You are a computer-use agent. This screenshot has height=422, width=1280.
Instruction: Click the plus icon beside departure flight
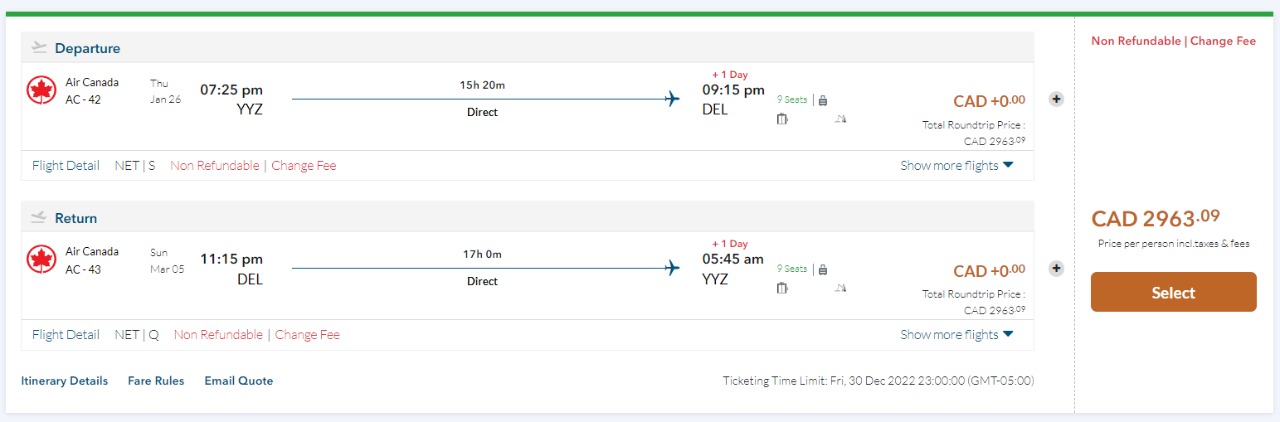[1056, 99]
